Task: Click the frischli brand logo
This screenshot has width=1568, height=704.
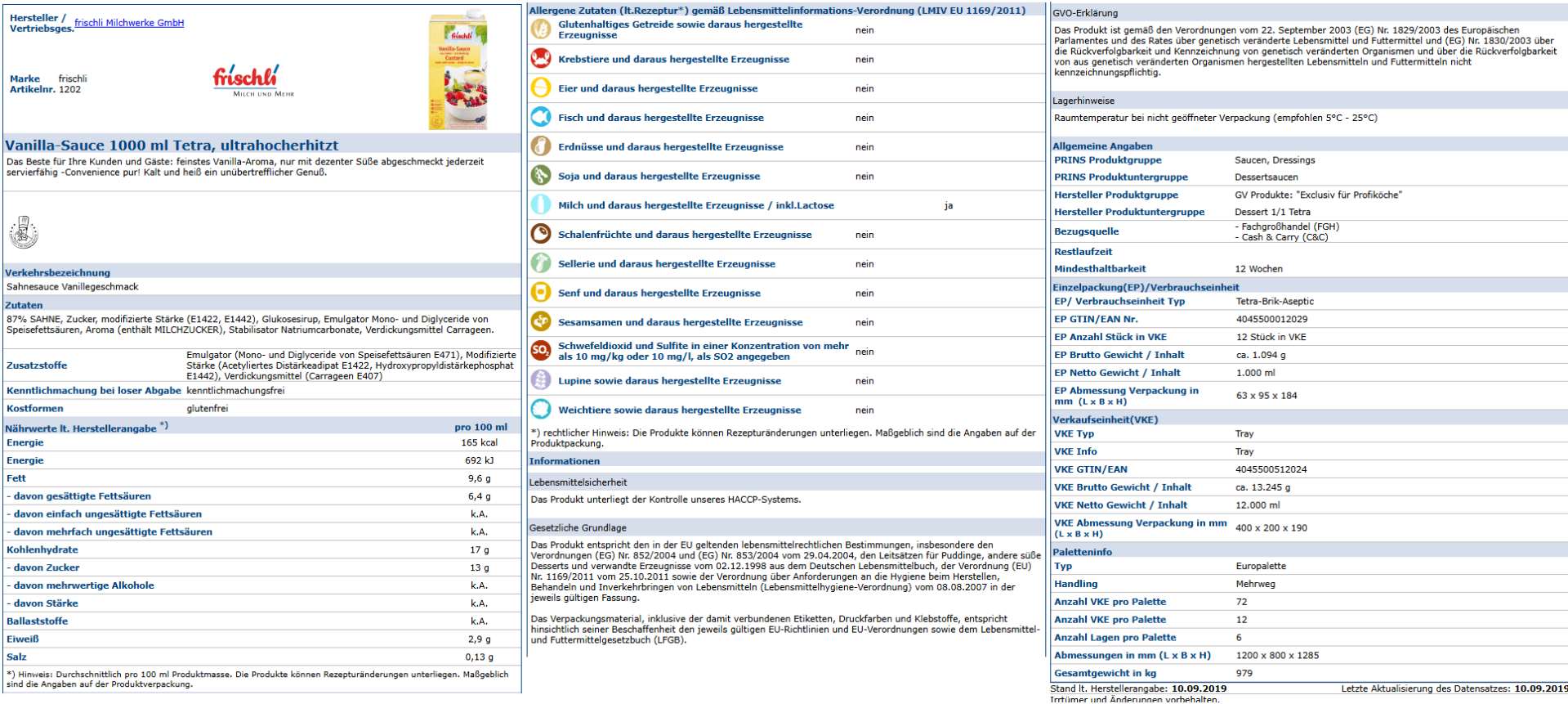Action: point(252,81)
